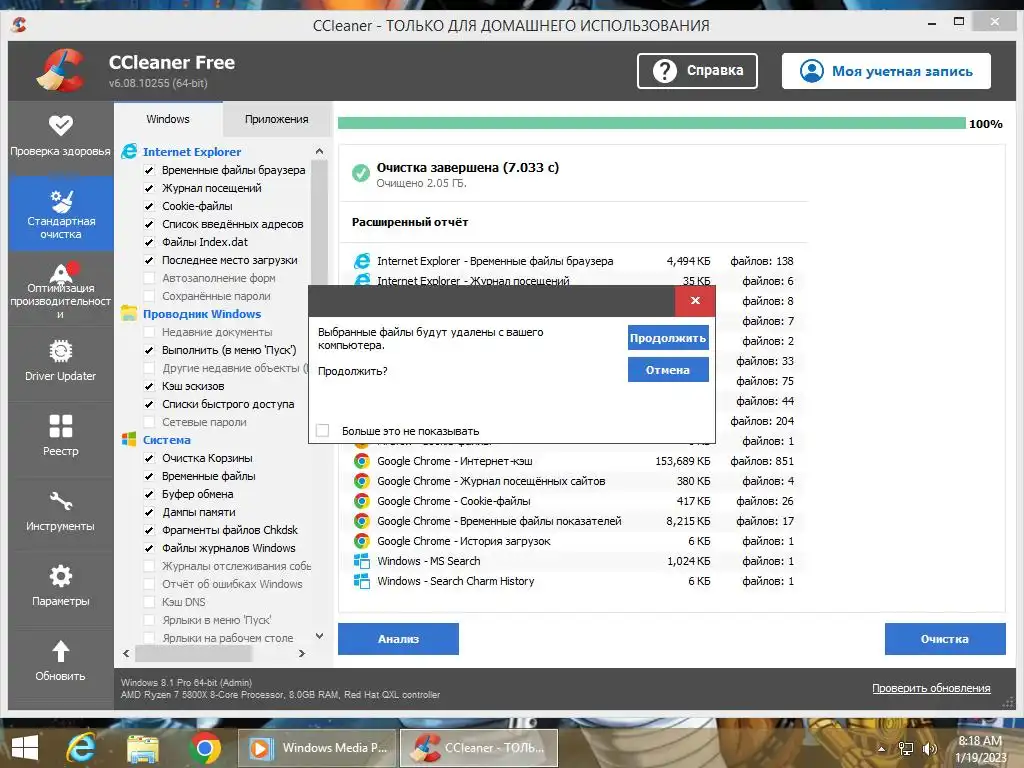Image resolution: width=1024 pixels, height=768 pixels.
Task: Collapse the Internet Explorer category
Action: pyautogui.click(x=192, y=152)
